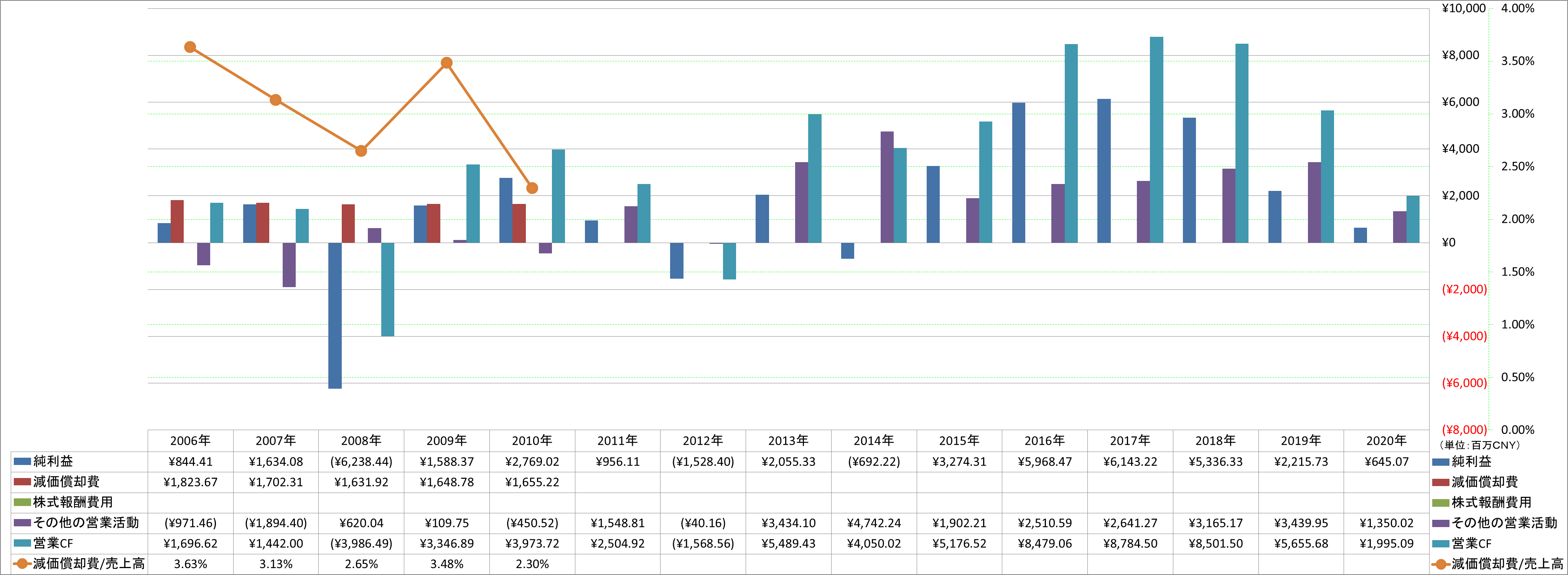Click the 株式報酬費用 row label on left
The image size is (1568, 575).
tap(73, 503)
